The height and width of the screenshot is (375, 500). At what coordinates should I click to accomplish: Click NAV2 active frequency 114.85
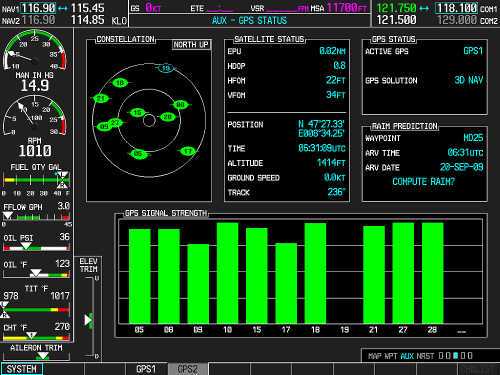pos(88,20)
